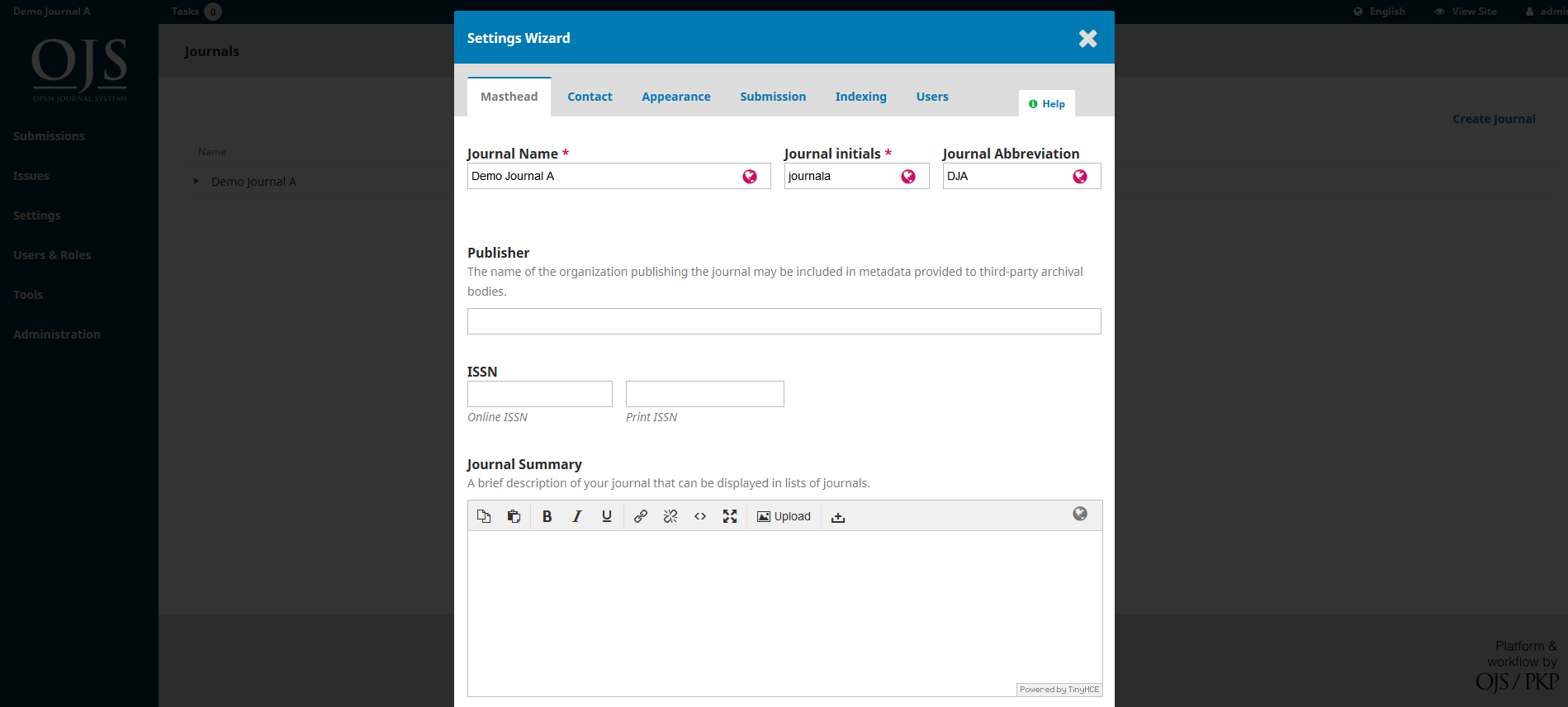Open Users & Roles in sidebar
Viewport: 1568px width, 707px height.
[52, 255]
